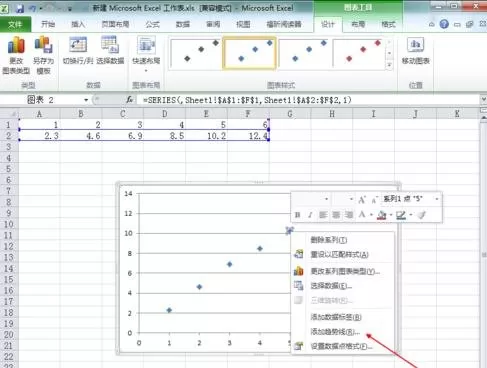Screen dimensions: 487x368
Task: Switch to the chart Format (格式) tab
Action: click(x=388, y=24)
